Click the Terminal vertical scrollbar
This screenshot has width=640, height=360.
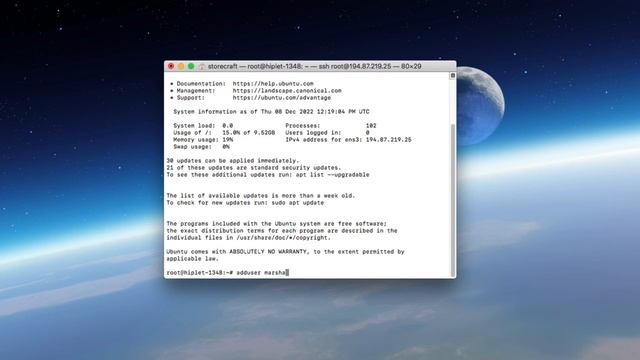pyautogui.click(x=452, y=200)
